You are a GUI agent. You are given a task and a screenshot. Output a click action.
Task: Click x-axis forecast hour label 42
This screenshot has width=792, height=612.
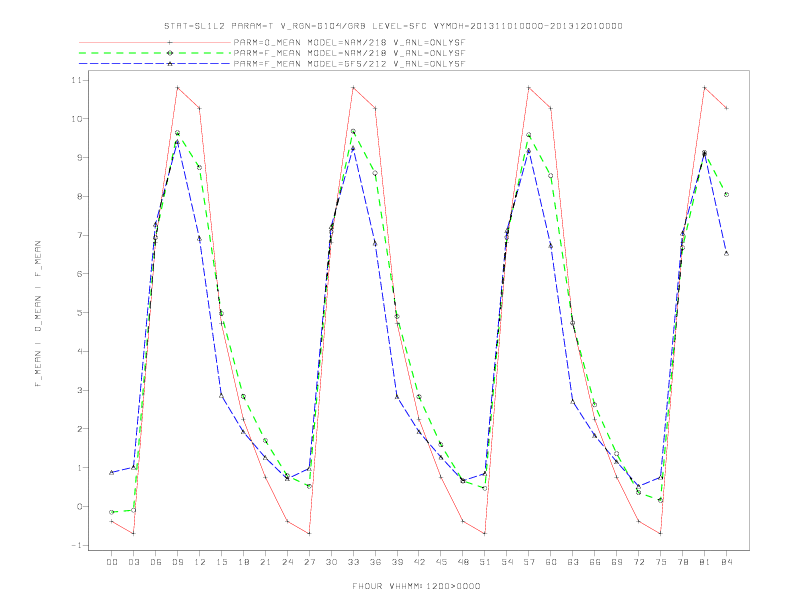pos(419,562)
